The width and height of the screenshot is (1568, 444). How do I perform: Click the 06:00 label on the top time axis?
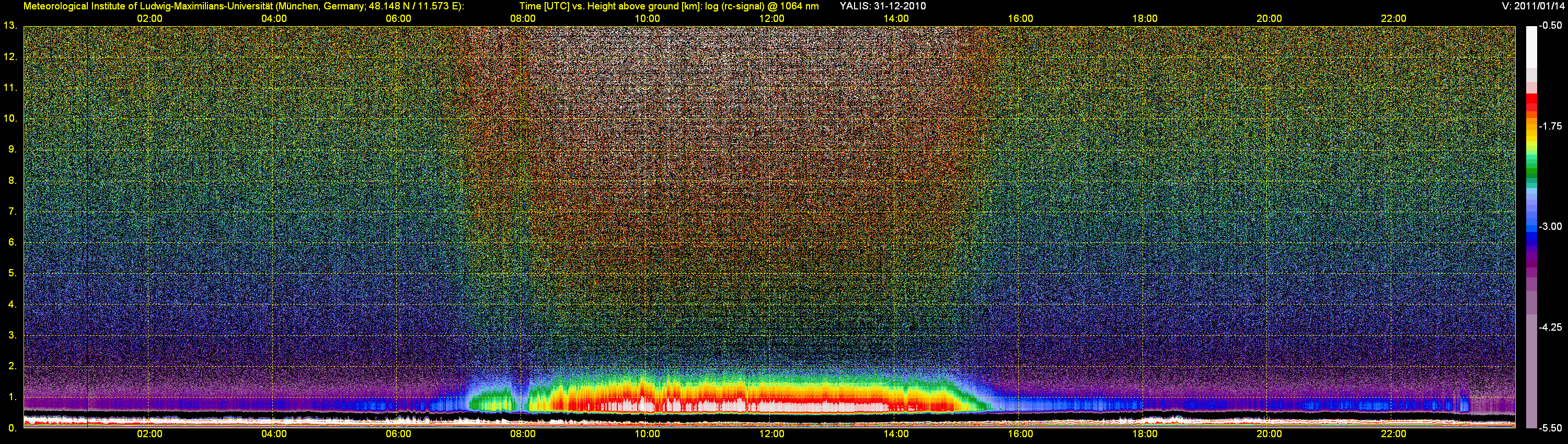[x=399, y=18]
